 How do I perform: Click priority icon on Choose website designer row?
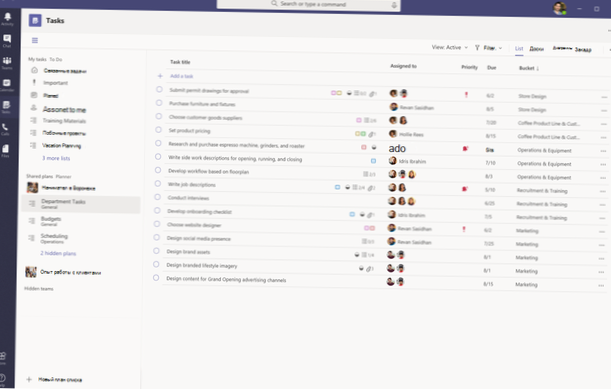464,229
